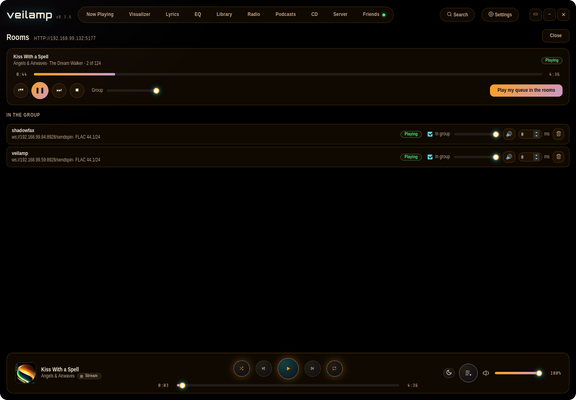Open the Search button
The width and height of the screenshot is (576, 400).
[x=457, y=15]
